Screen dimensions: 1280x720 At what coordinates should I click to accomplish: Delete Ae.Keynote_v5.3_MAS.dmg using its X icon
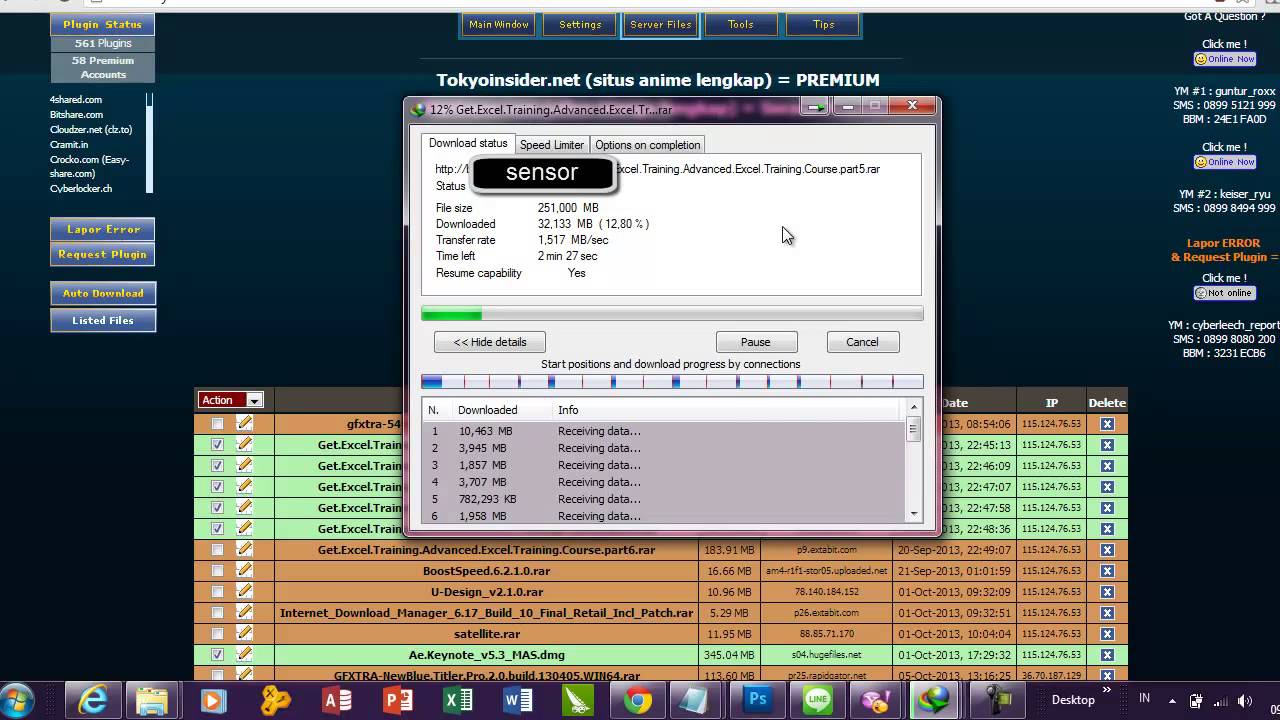[x=1107, y=655]
